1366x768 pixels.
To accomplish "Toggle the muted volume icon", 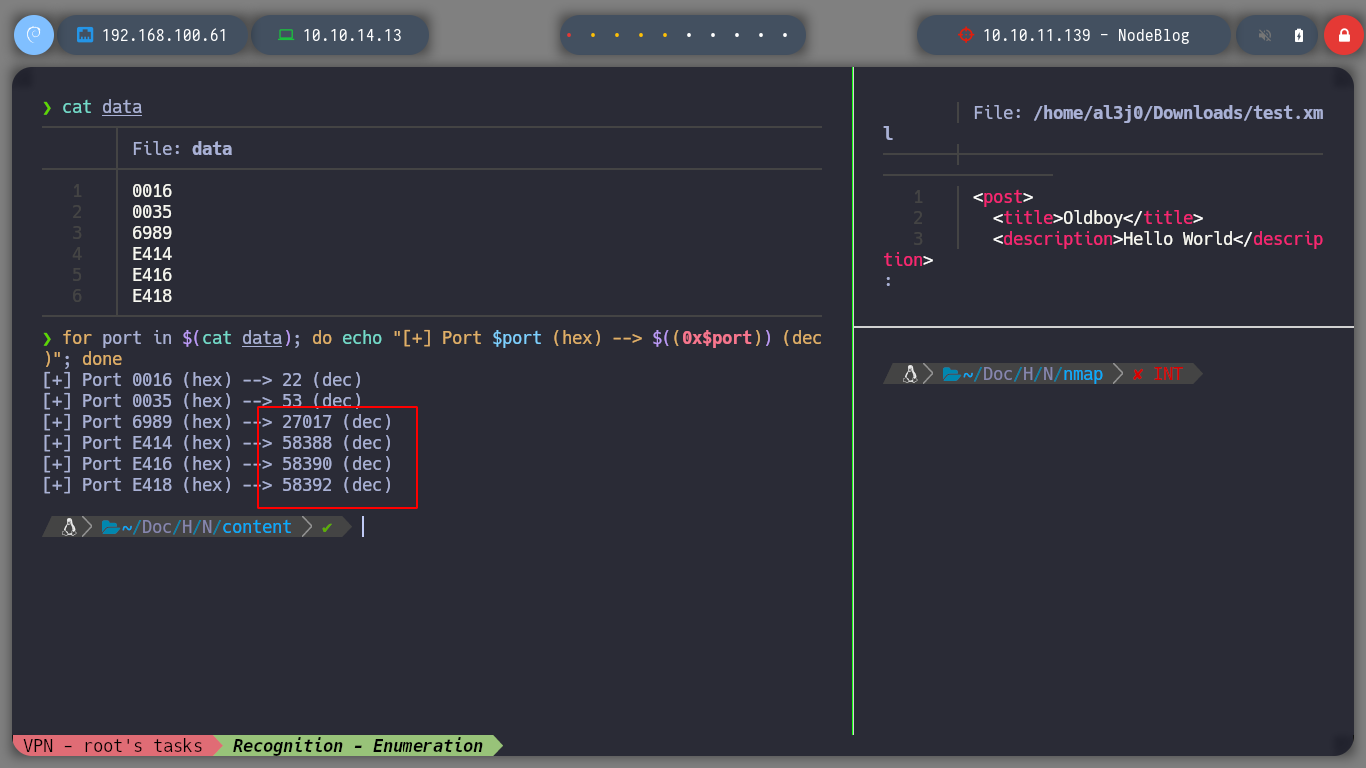I will pos(1265,35).
